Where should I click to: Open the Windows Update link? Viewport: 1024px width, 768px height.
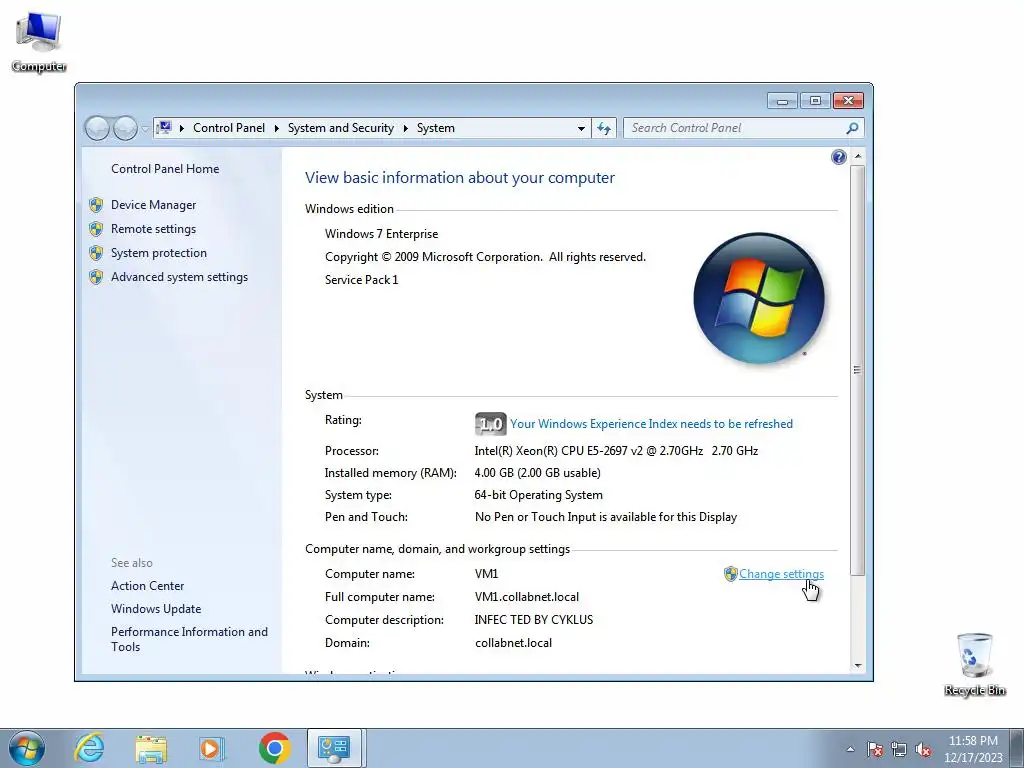tap(156, 609)
